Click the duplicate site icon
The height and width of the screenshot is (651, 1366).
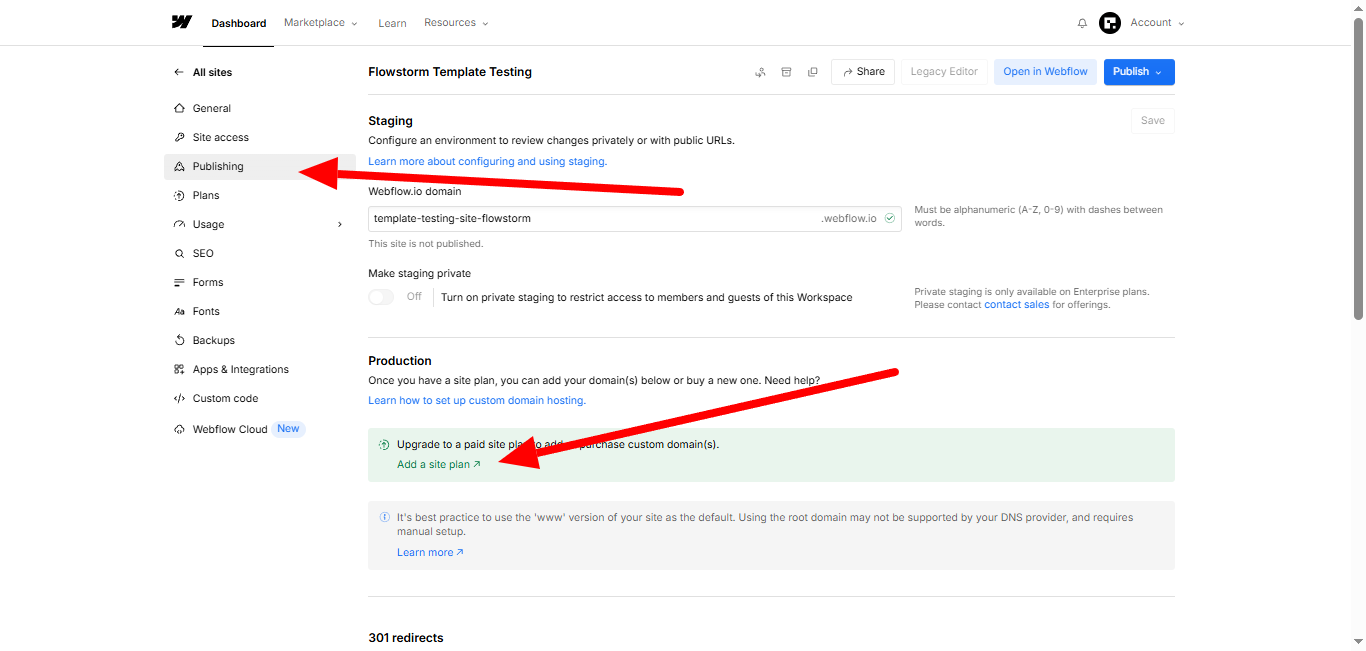pos(812,72)
